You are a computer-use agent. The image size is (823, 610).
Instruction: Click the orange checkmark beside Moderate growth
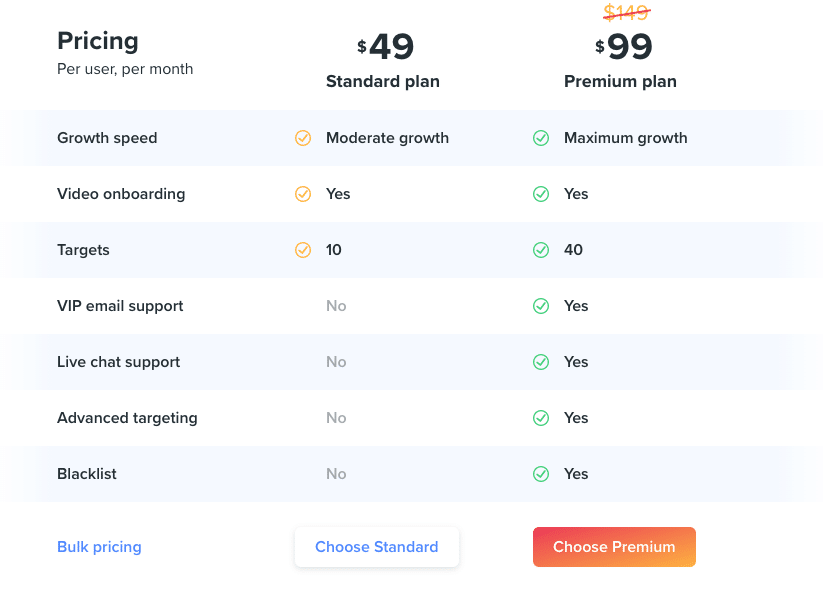[x=303, y=138]
